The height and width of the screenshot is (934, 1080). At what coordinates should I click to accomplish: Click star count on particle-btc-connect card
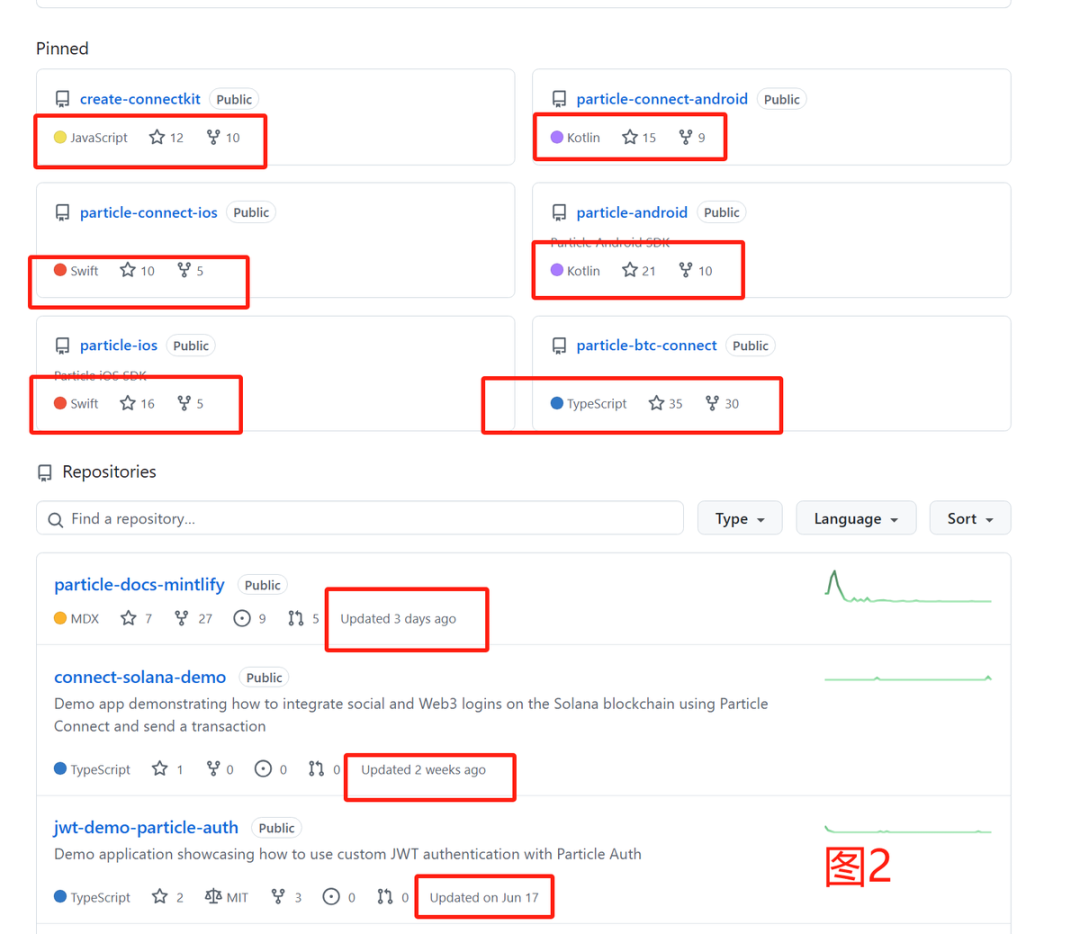tap(676, 404)
